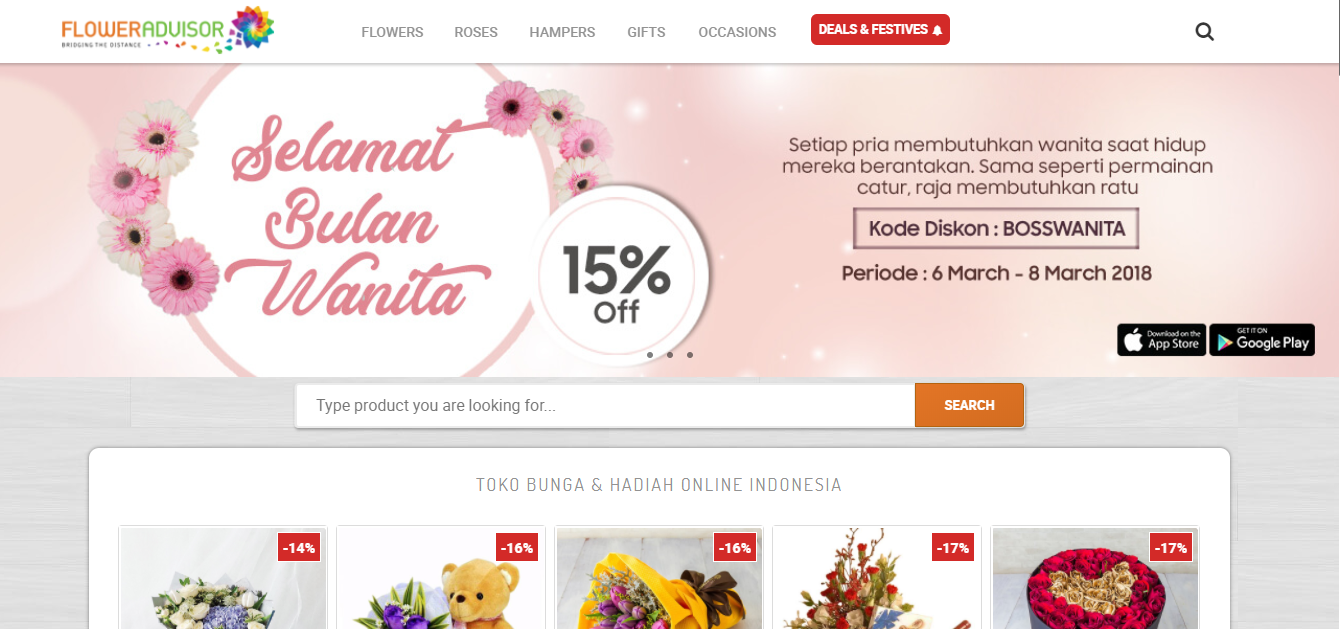
Task: Select the third banner carousel dot
Action: point(690,355)
